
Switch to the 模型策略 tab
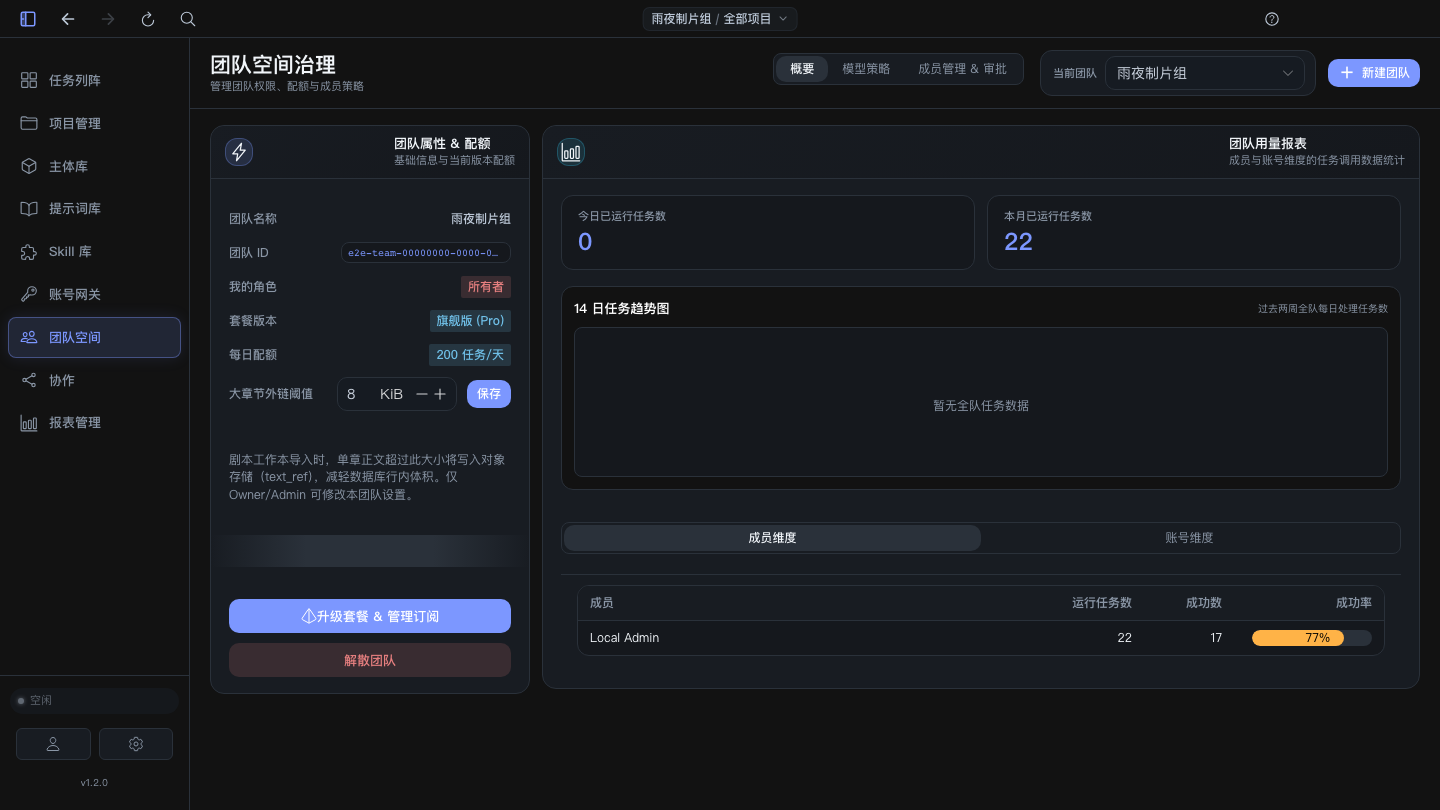tap(866, 69)
